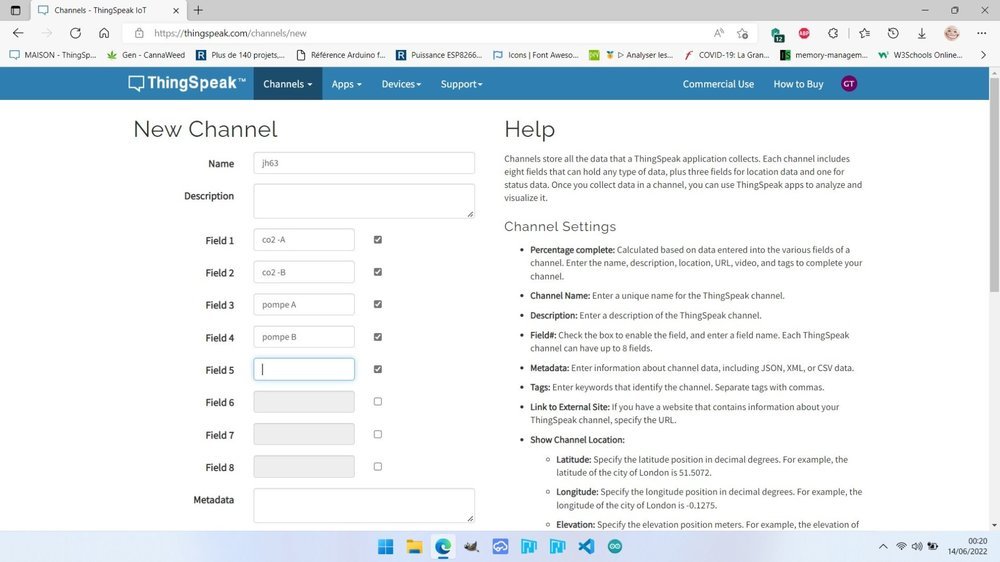Enable the Field 8 checkbox
The width and height of the screenshot is (1000, 562).
tap(378, 466)
